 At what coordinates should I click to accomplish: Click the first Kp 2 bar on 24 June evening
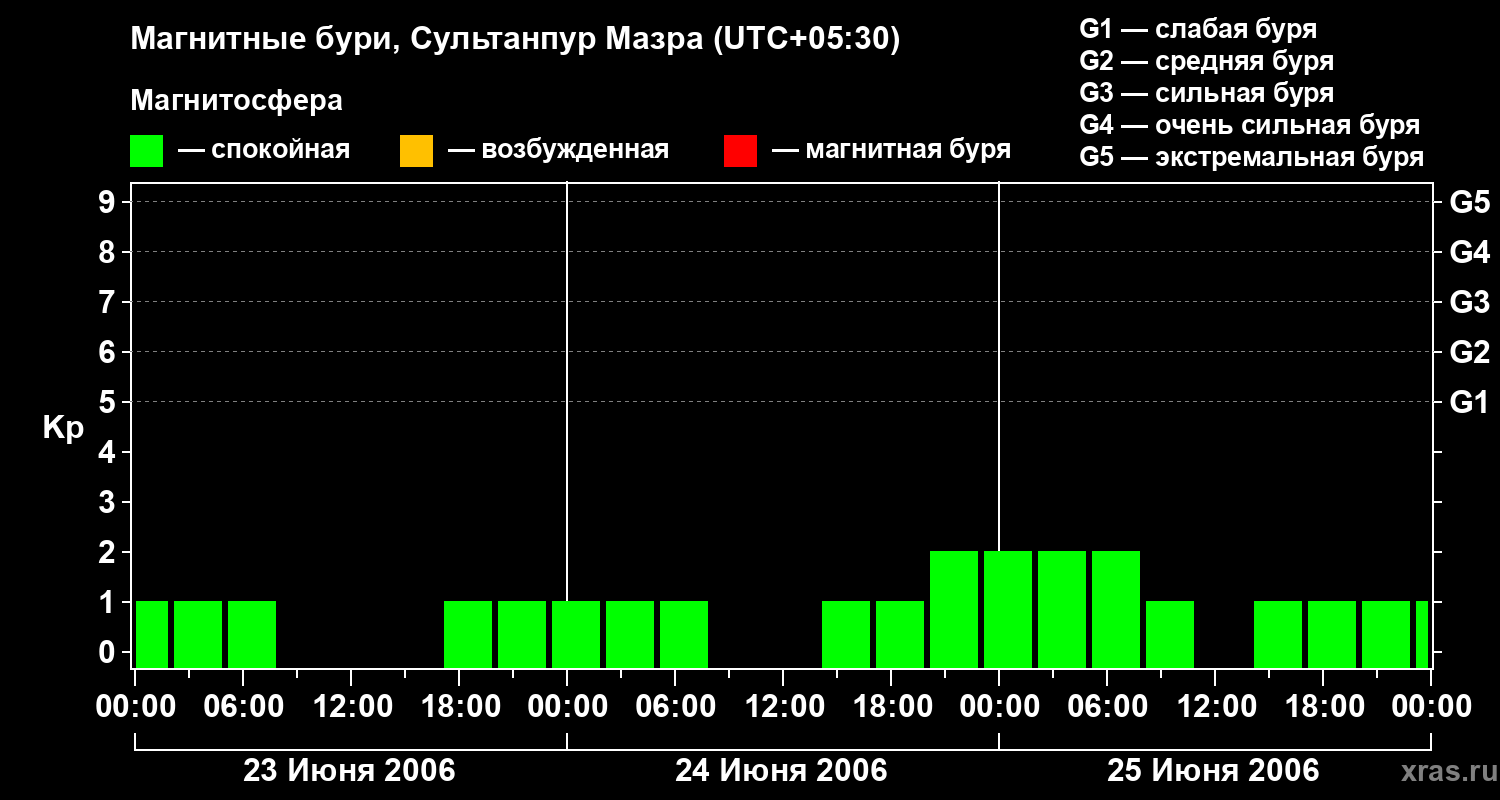tap(954, 609)
